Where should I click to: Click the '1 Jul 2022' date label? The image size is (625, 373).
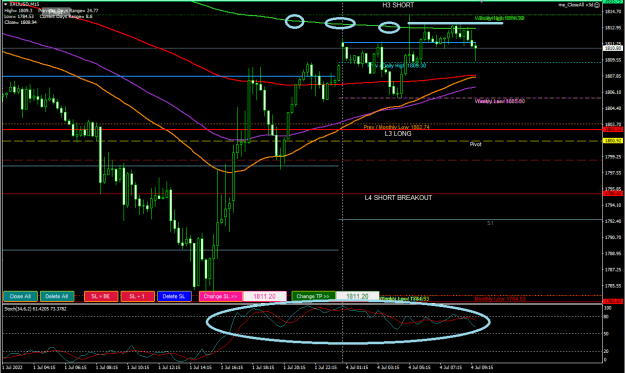pyautogui.click(x=12, y=367)
